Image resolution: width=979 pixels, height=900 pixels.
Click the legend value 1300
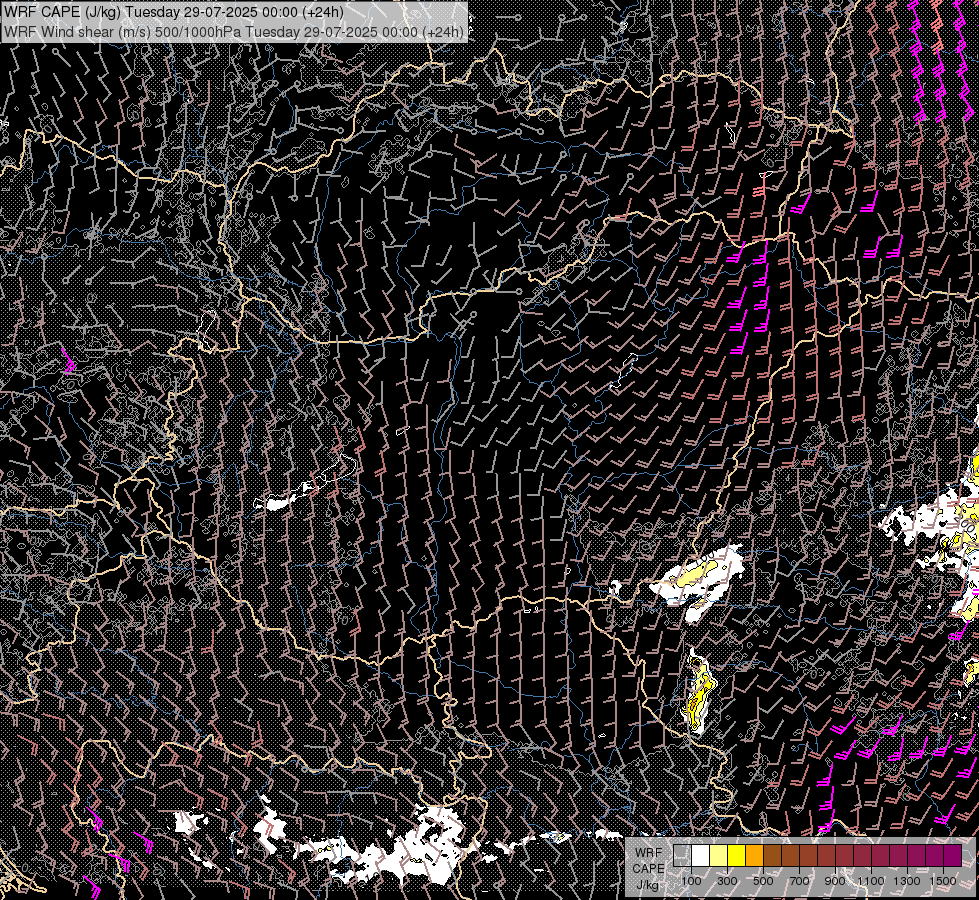click(x=907, y=881)
